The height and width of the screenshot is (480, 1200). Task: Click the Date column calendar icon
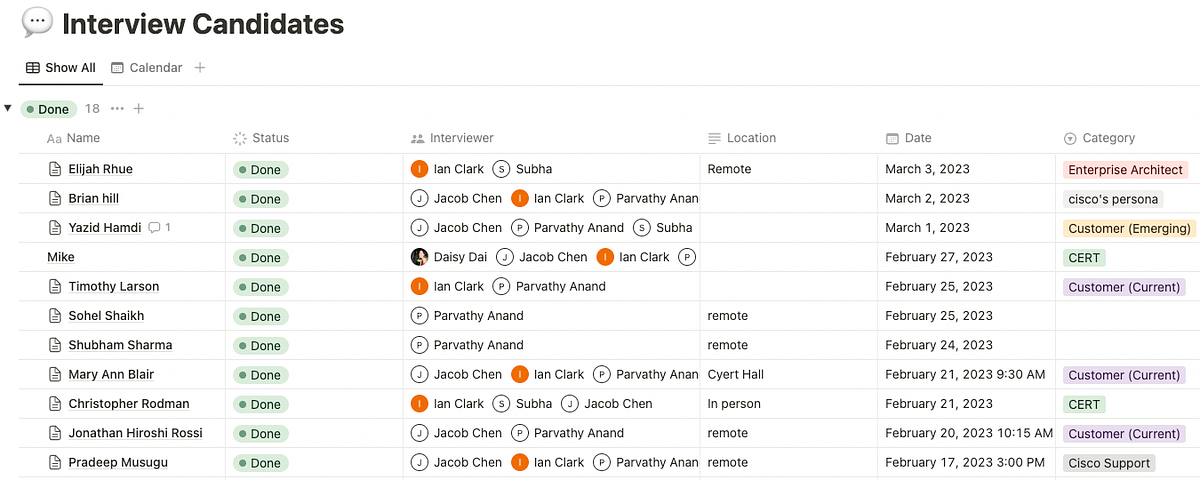pyautogui.click(x=892, y=139)
